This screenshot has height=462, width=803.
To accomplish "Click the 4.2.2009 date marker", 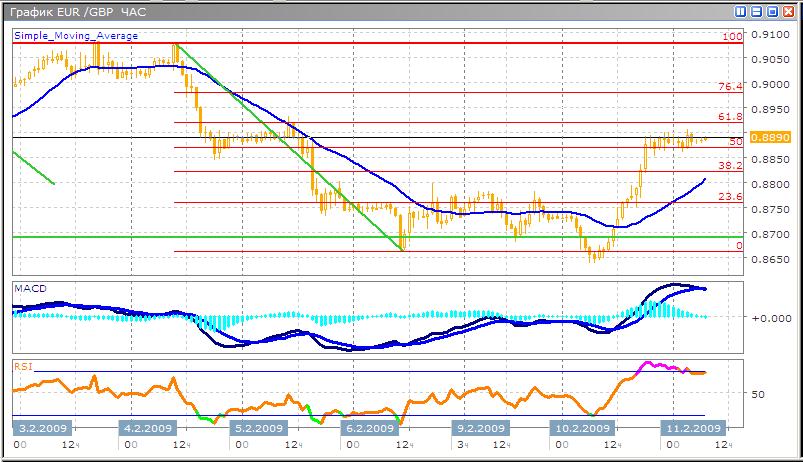I will tap(147, 426).
